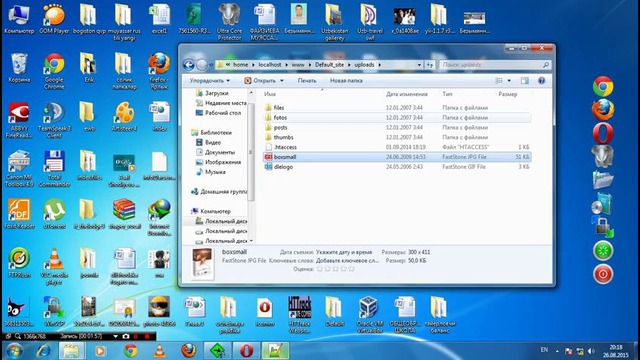Click the Печать toolbar button
Screen dimensions: 640x360
tap(307, 80)
